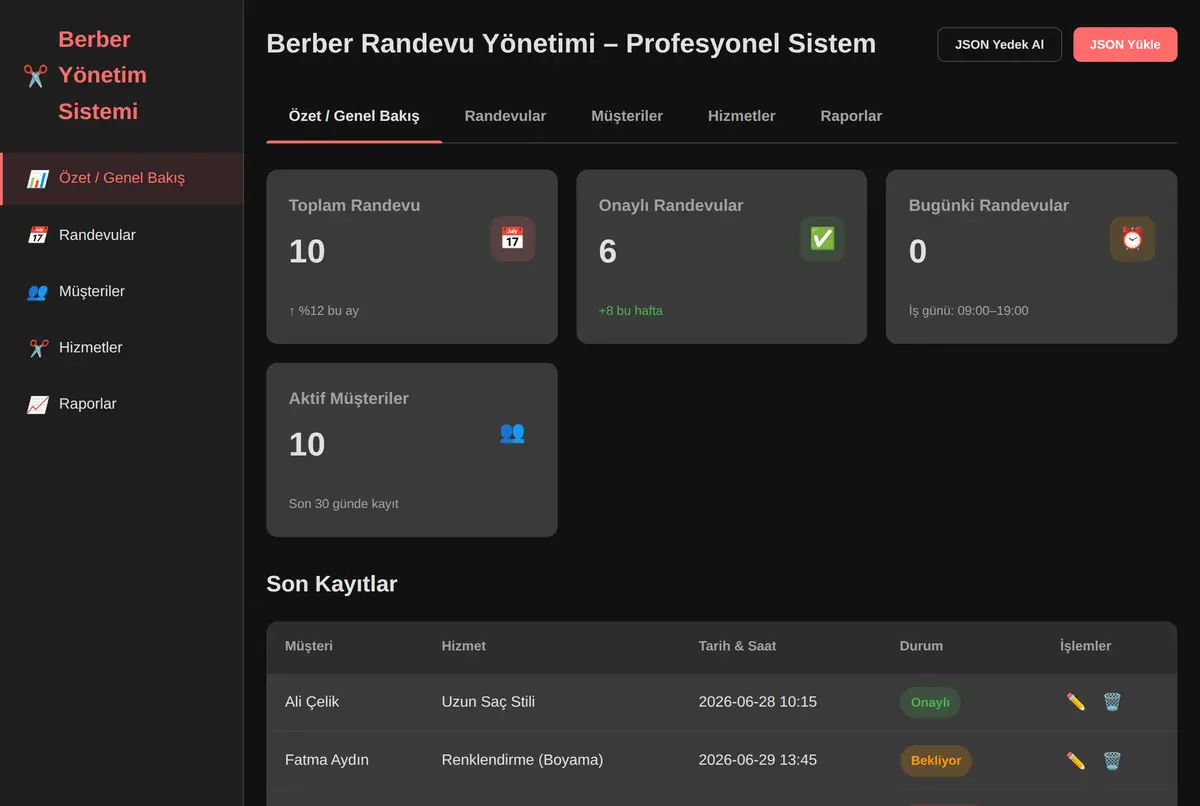Click the green checkmark icon on Onaylı Randevular card
This screenshot has width=1200, height=806.
point(822,239)
